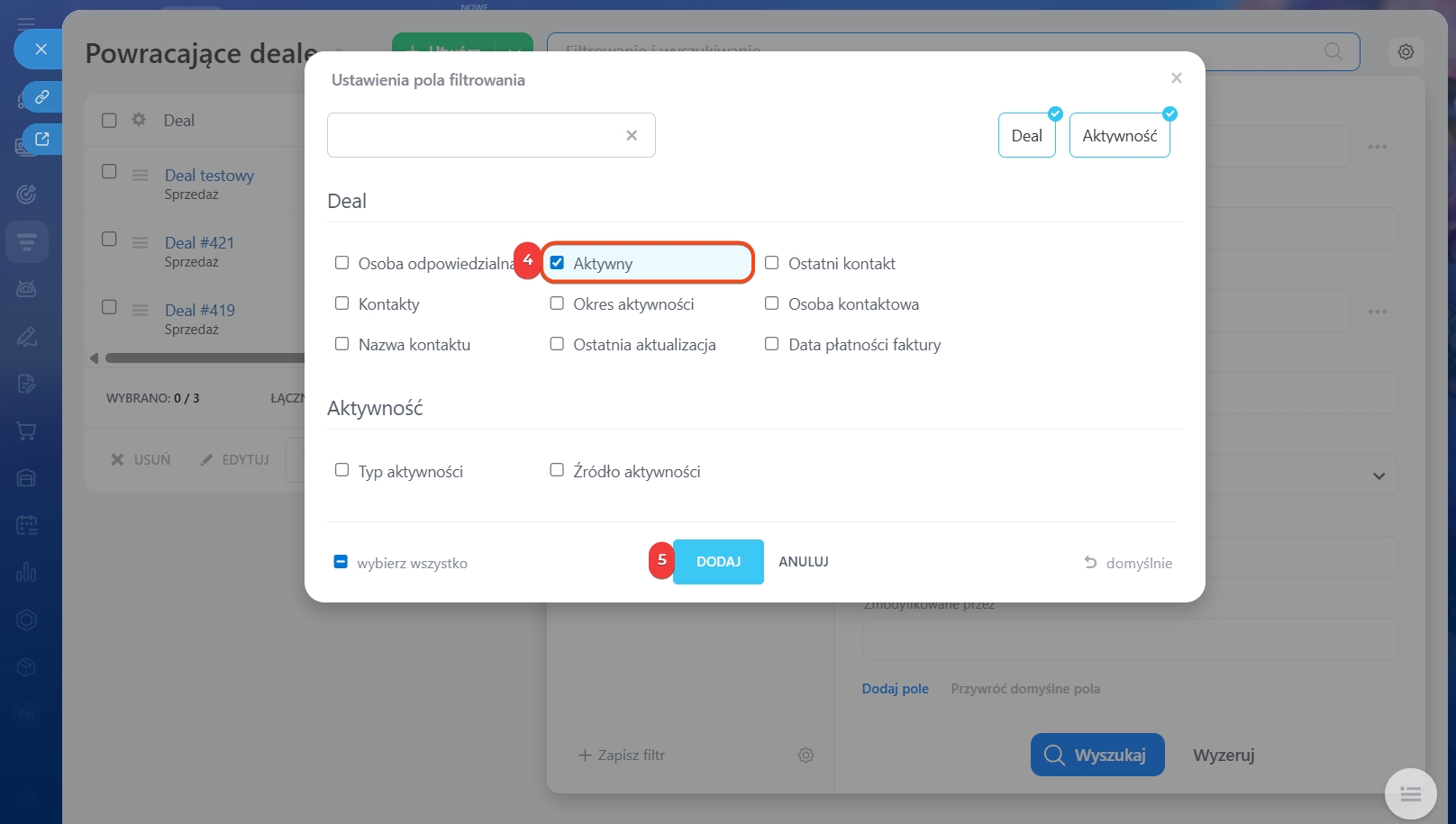Toggle the select-all checkbox in the grid header
Viewport: 1456px width, 824px height.
[109, 120]
